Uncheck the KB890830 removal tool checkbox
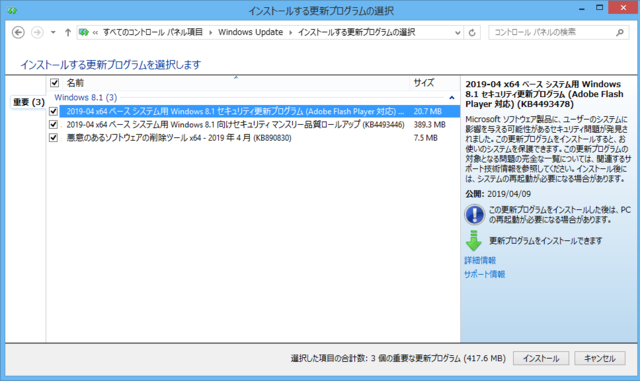The height and width of the screenshot is (381, 640). point(53,138)
